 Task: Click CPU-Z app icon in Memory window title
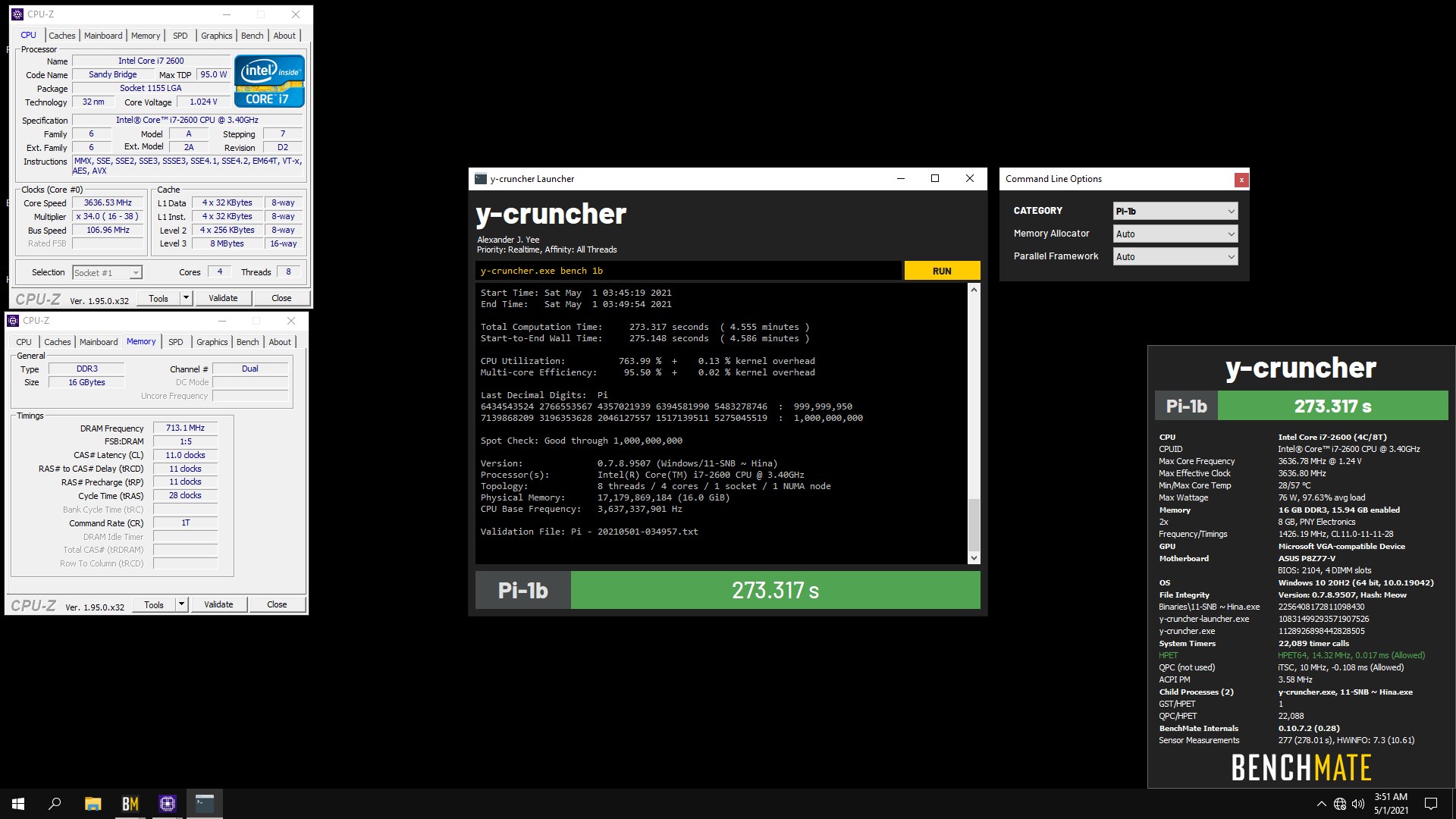(13, 321)
